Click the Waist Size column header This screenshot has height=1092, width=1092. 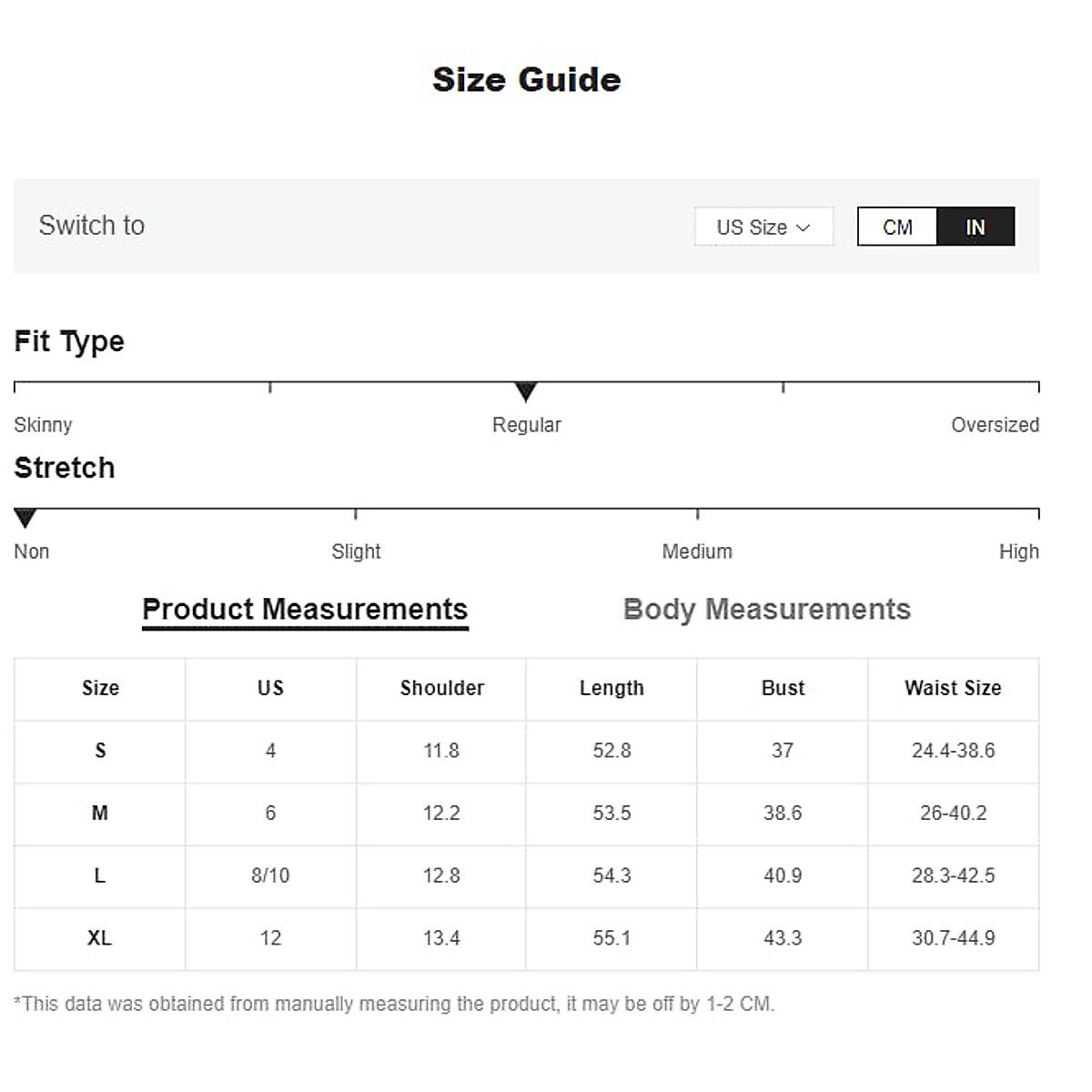[x=953, y=689]
